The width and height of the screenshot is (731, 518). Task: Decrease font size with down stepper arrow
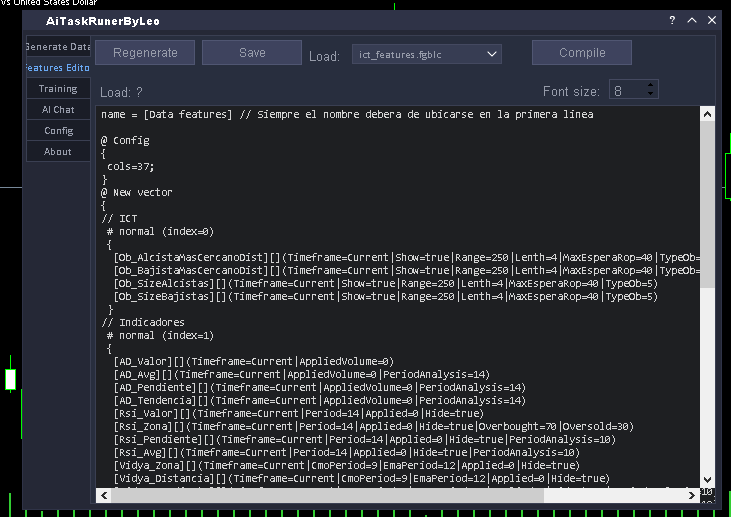tap(652, 95)
